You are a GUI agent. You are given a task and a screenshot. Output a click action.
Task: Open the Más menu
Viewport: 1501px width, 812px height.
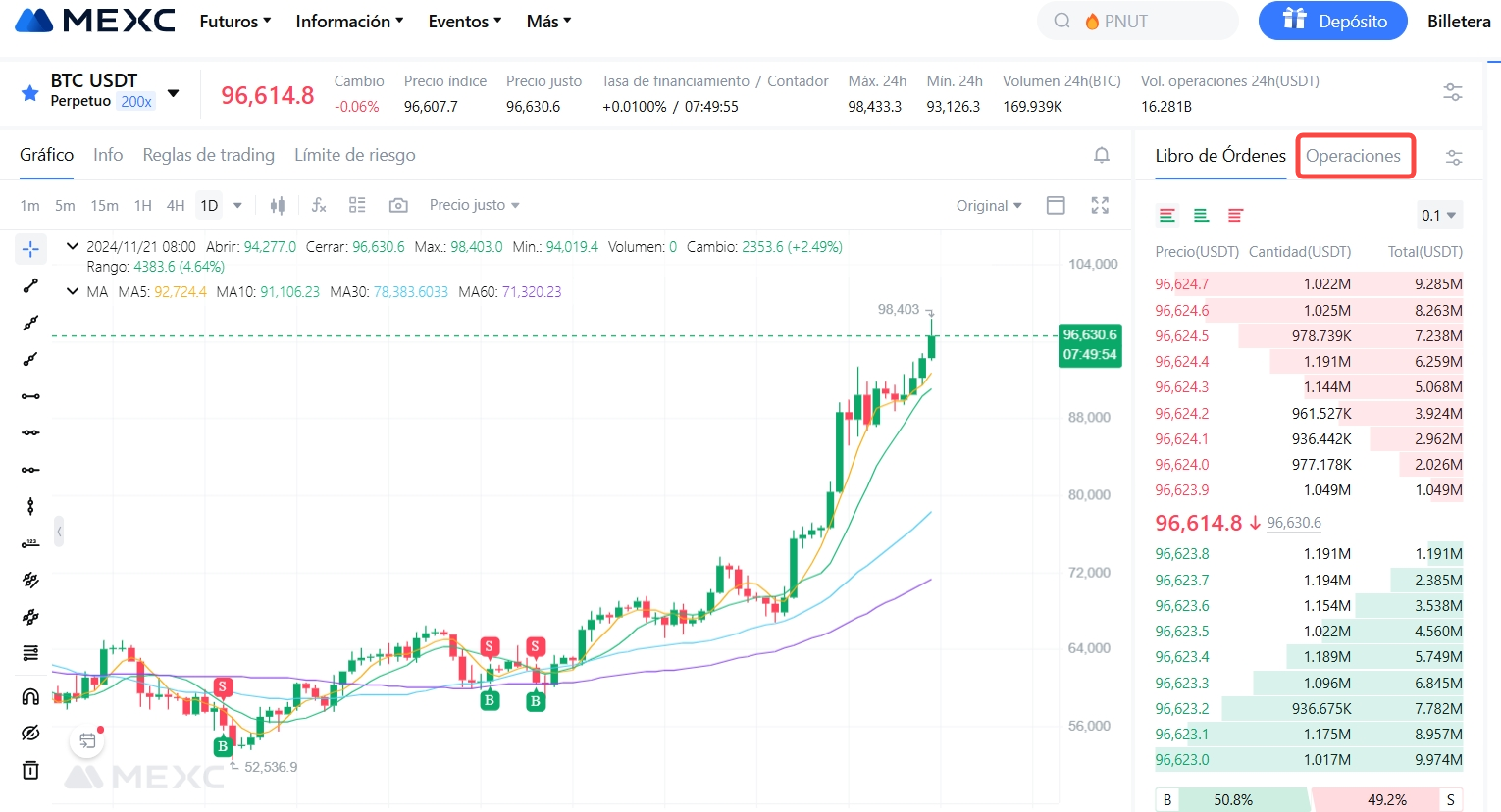click(548, 21)
